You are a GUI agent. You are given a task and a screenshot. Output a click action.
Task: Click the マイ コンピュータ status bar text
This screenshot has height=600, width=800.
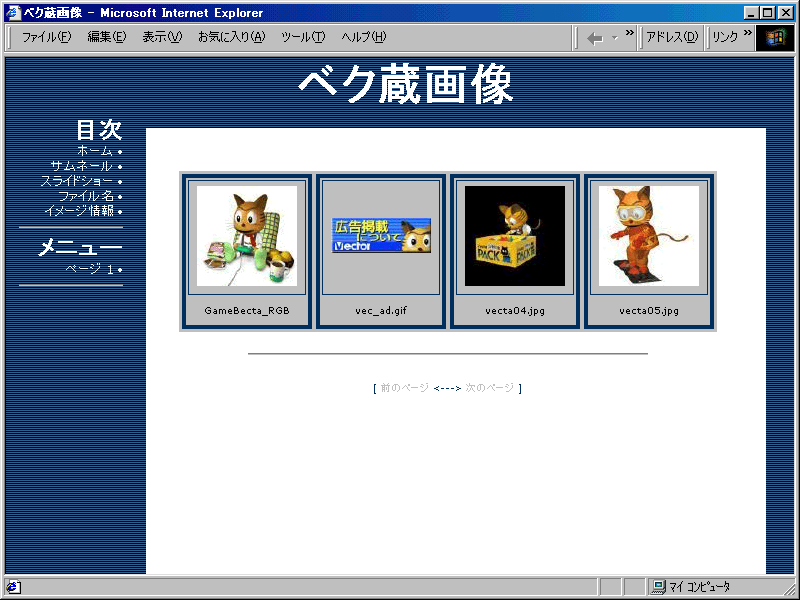click(700, 587)
